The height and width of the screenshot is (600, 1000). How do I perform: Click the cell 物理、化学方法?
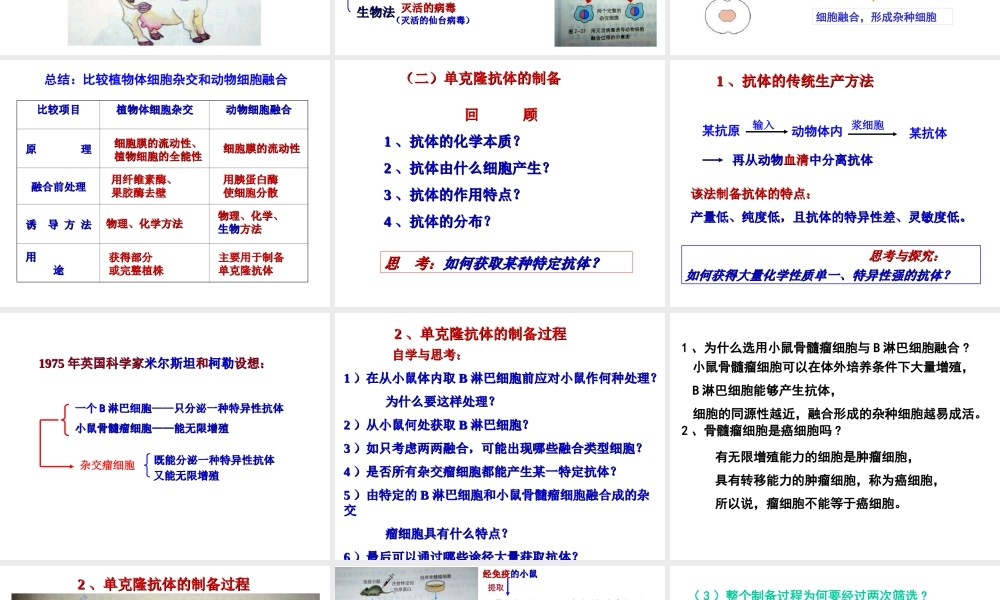coord(144,224)
